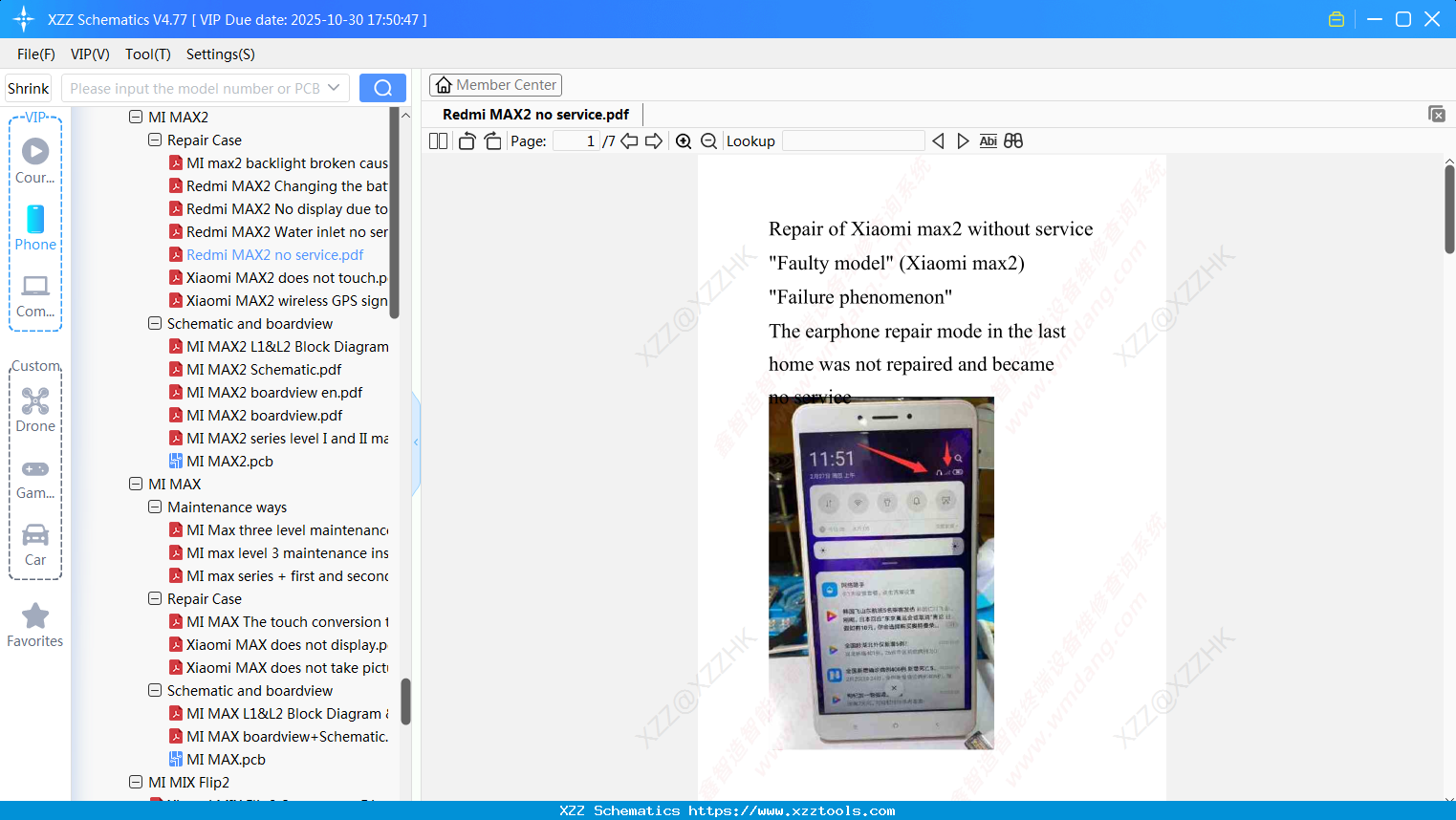
Task: Close all document tabs icon at right
Action: tap(1437, 114)
